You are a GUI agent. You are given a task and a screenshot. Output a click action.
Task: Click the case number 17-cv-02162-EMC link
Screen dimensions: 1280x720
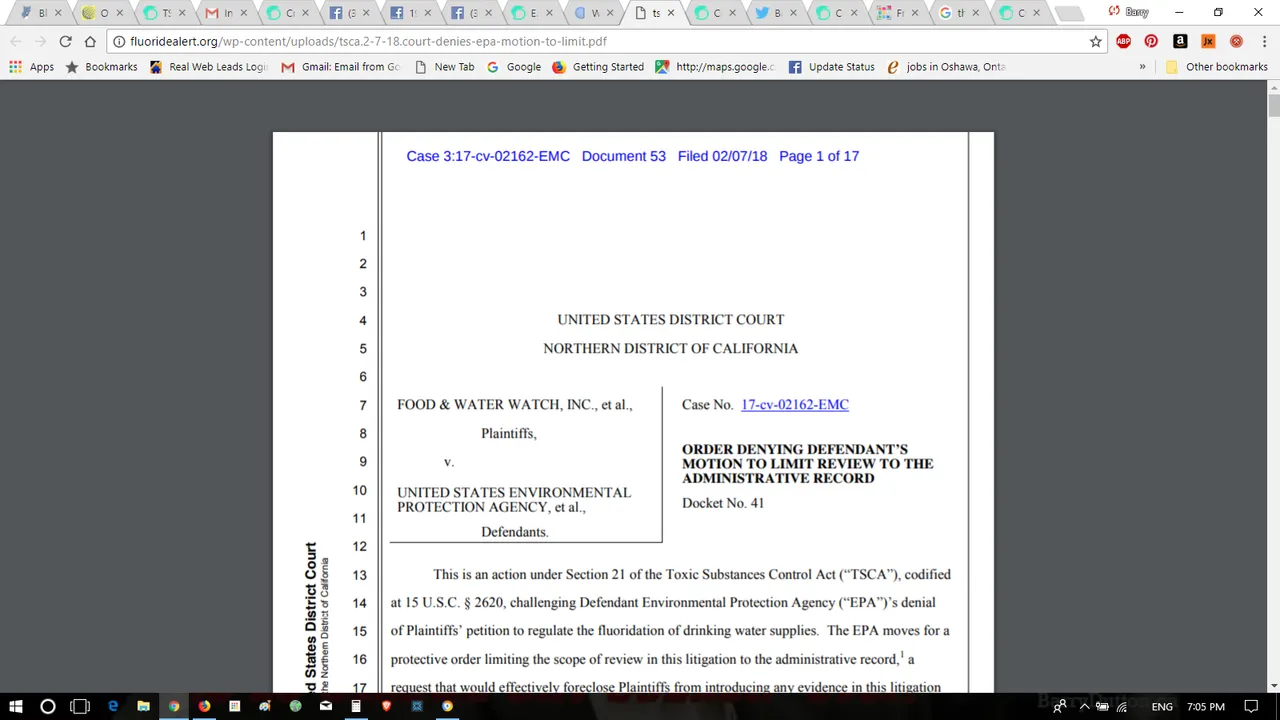(x=795, y=405)
